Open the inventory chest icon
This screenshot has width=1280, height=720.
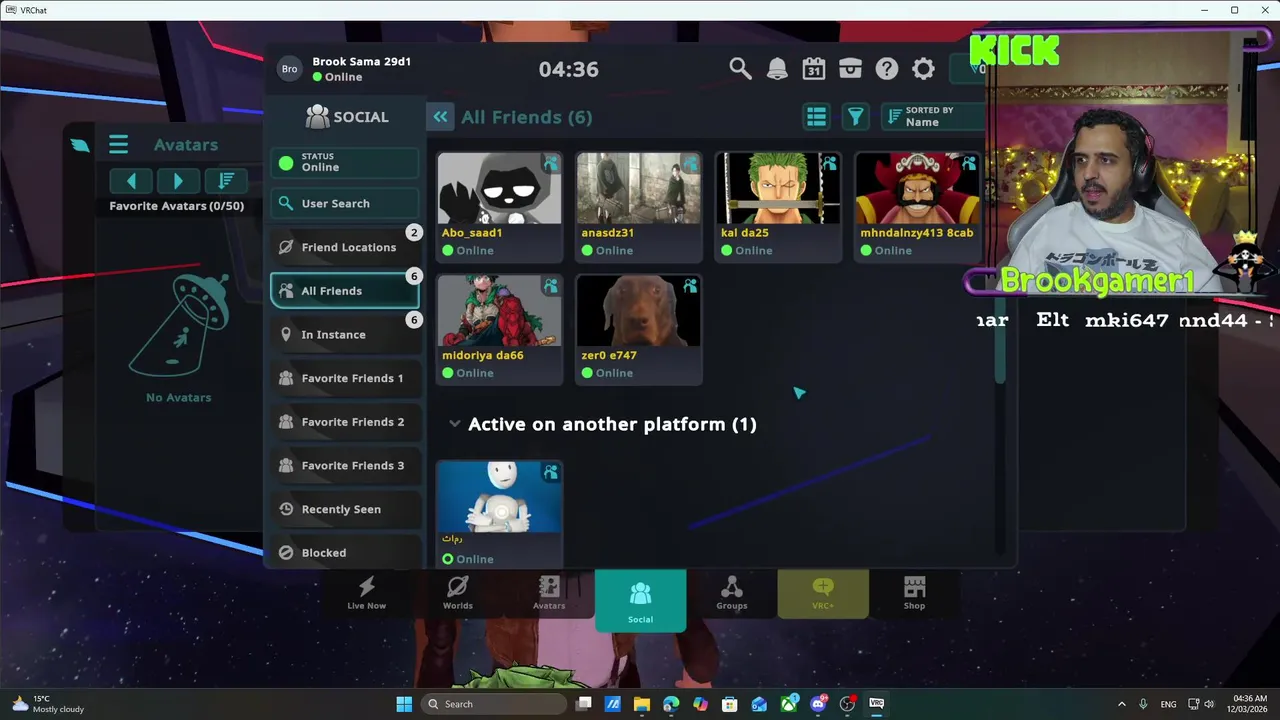(850, 68)
